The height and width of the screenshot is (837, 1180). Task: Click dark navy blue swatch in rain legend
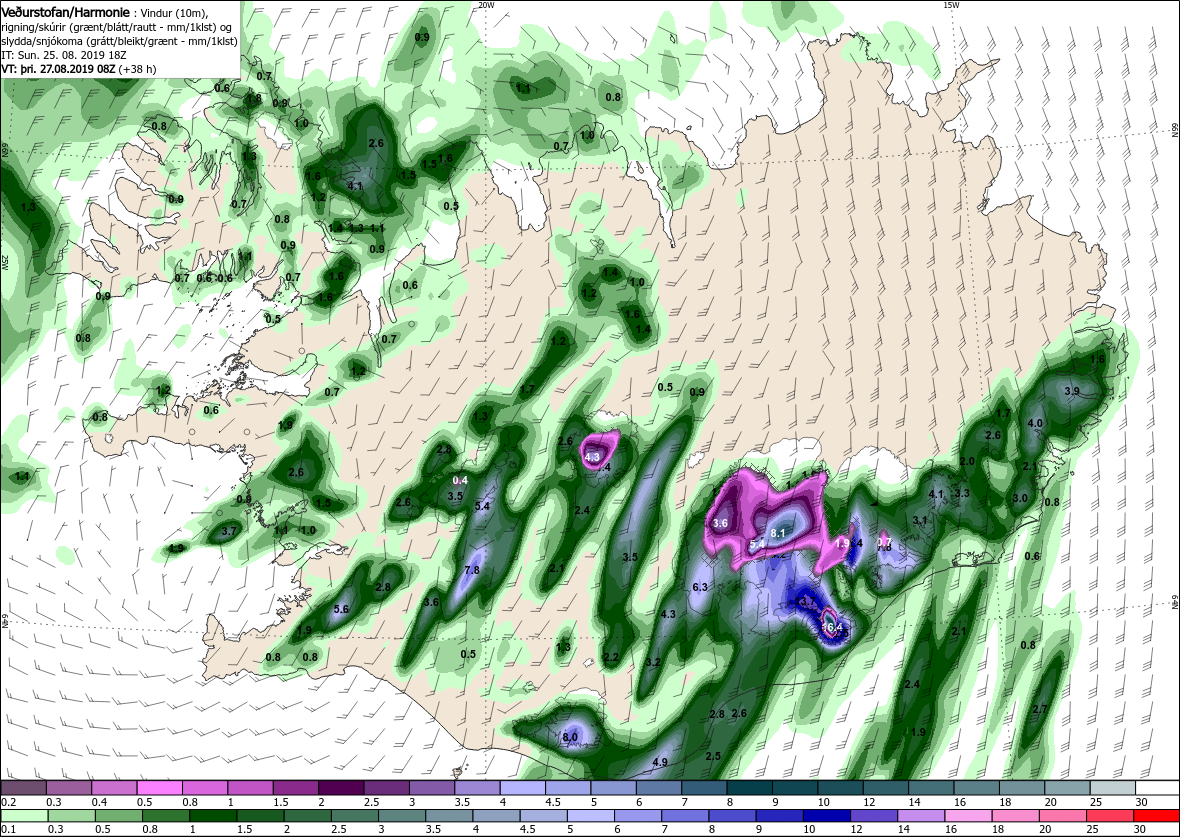point(826,816)
